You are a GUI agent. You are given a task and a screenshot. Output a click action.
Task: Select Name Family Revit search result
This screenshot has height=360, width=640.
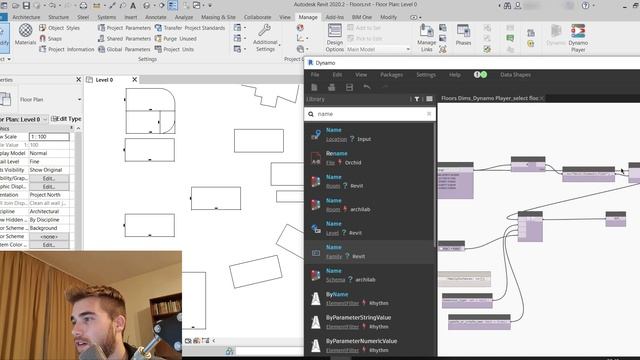tap(369, 251)
